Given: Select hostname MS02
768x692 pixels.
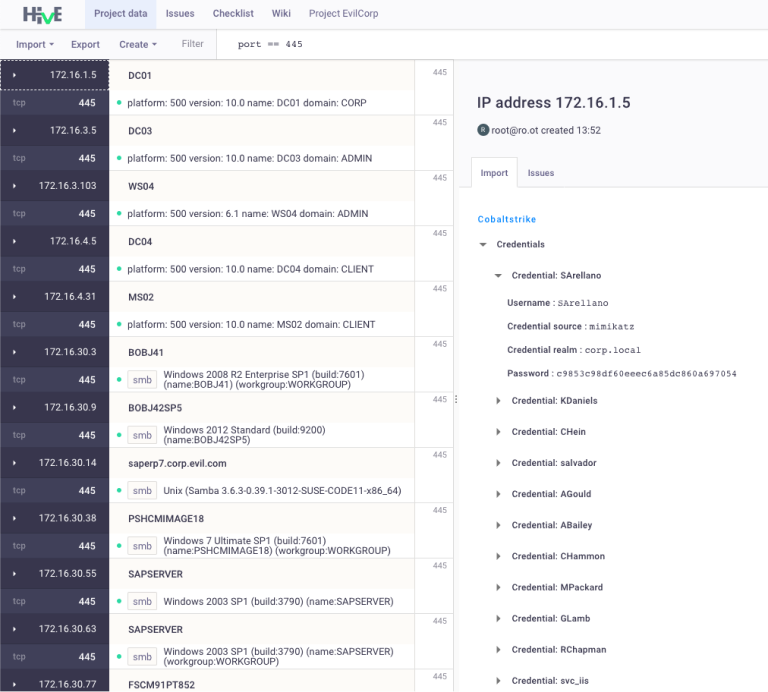Looking at the screenshot, I should [x=141, y=297].
